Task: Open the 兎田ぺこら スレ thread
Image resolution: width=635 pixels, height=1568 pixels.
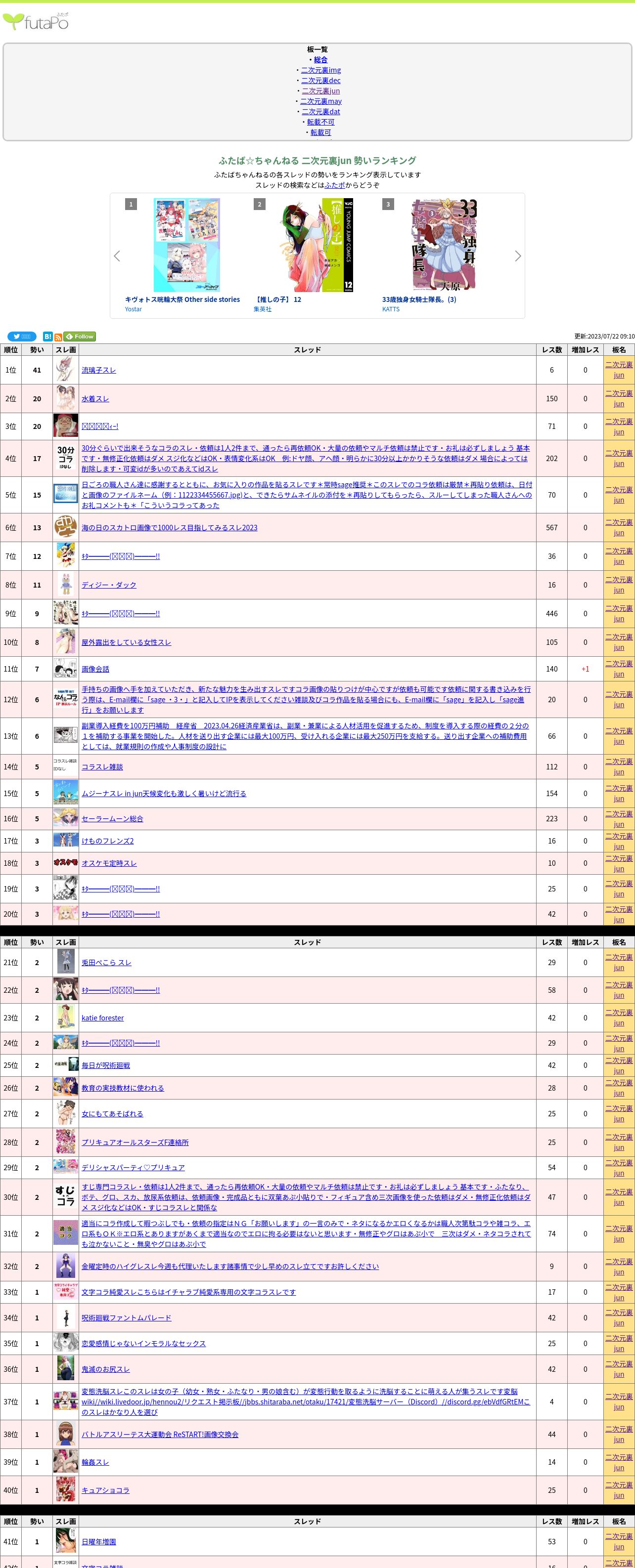Action: coord(107,962)
